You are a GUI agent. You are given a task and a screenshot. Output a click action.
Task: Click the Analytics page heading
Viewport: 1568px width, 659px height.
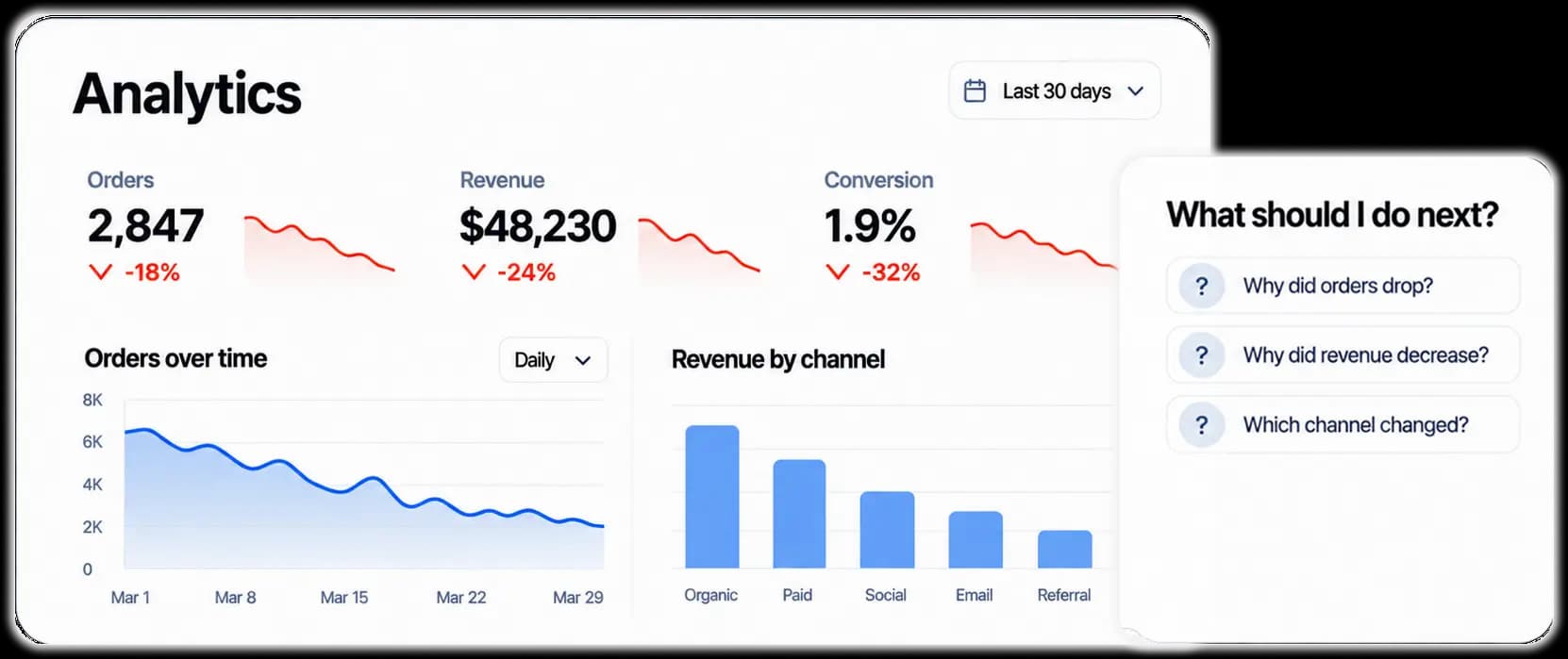(x=187, y=94)
